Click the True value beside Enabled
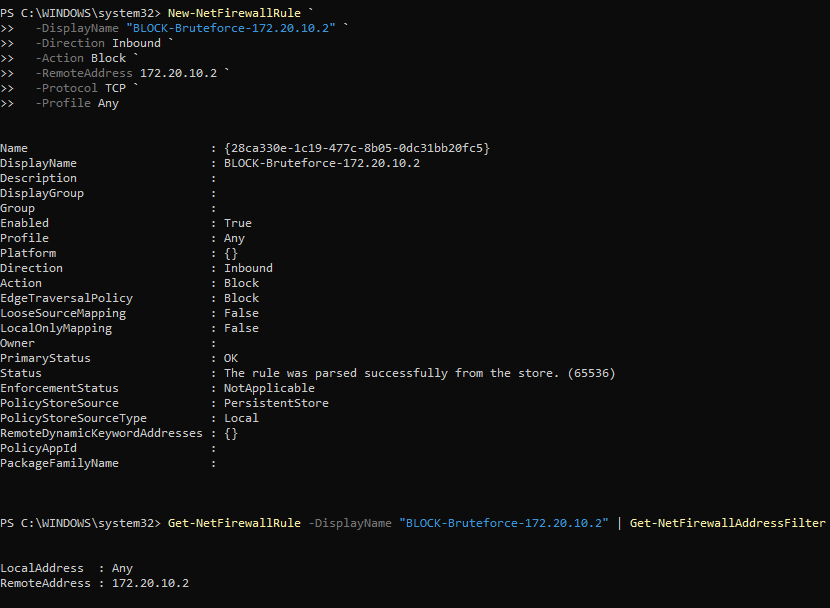 (238, 223)
